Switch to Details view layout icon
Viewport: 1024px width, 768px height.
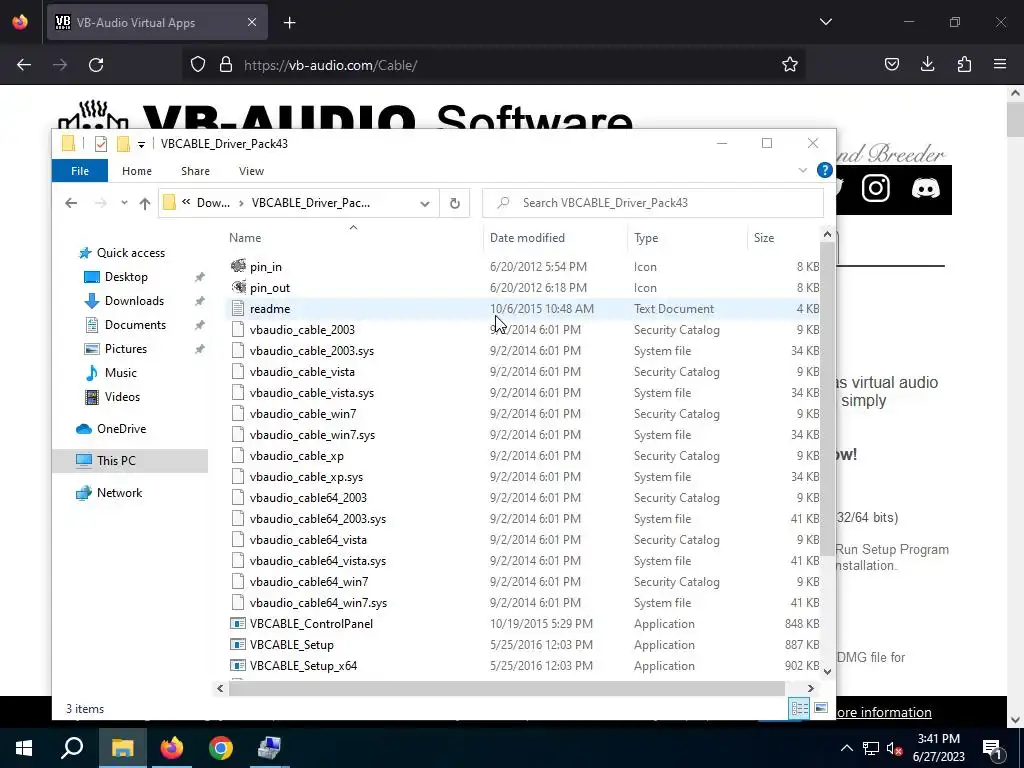pos(799,708)
